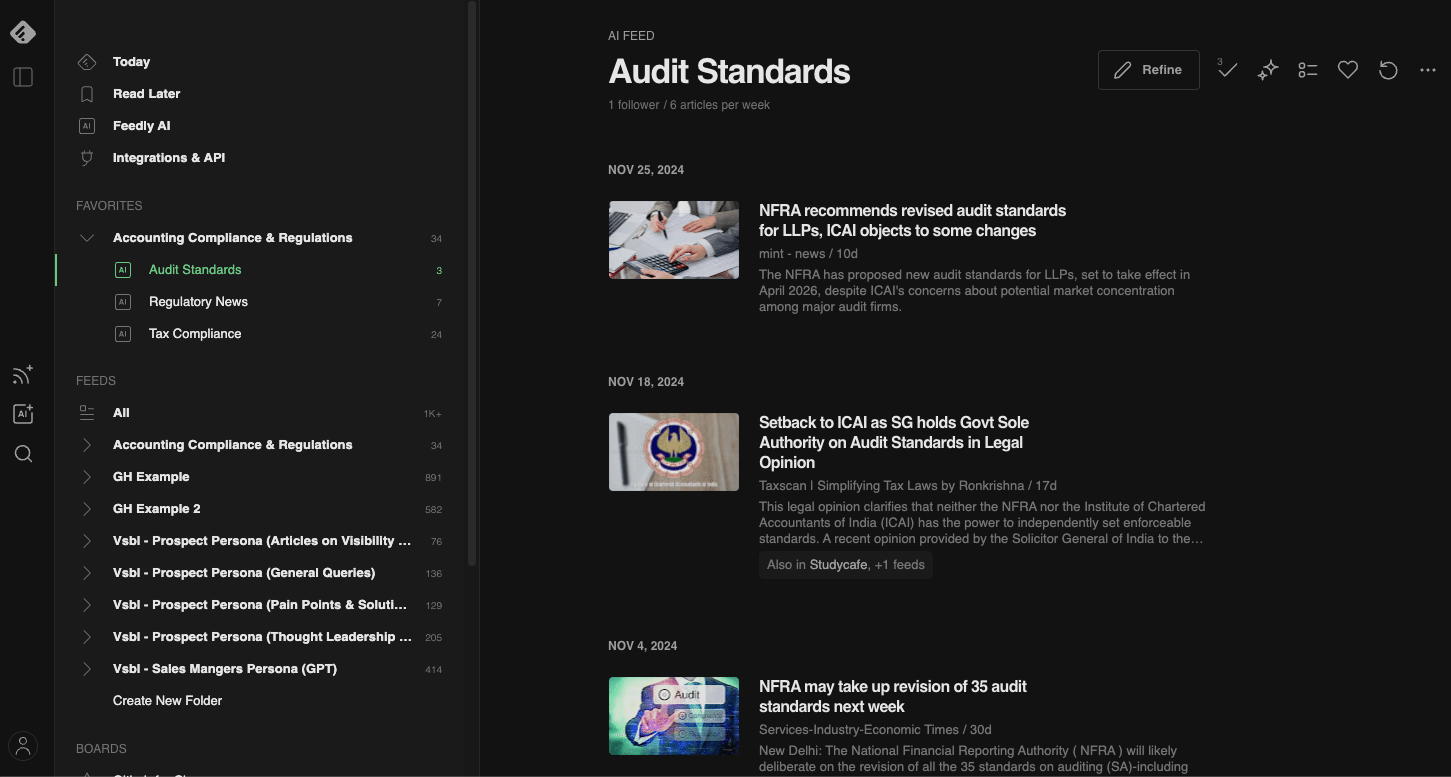Click the Studycafe source link
This screenshot has width=1451, height=777.
coord(838,565)
